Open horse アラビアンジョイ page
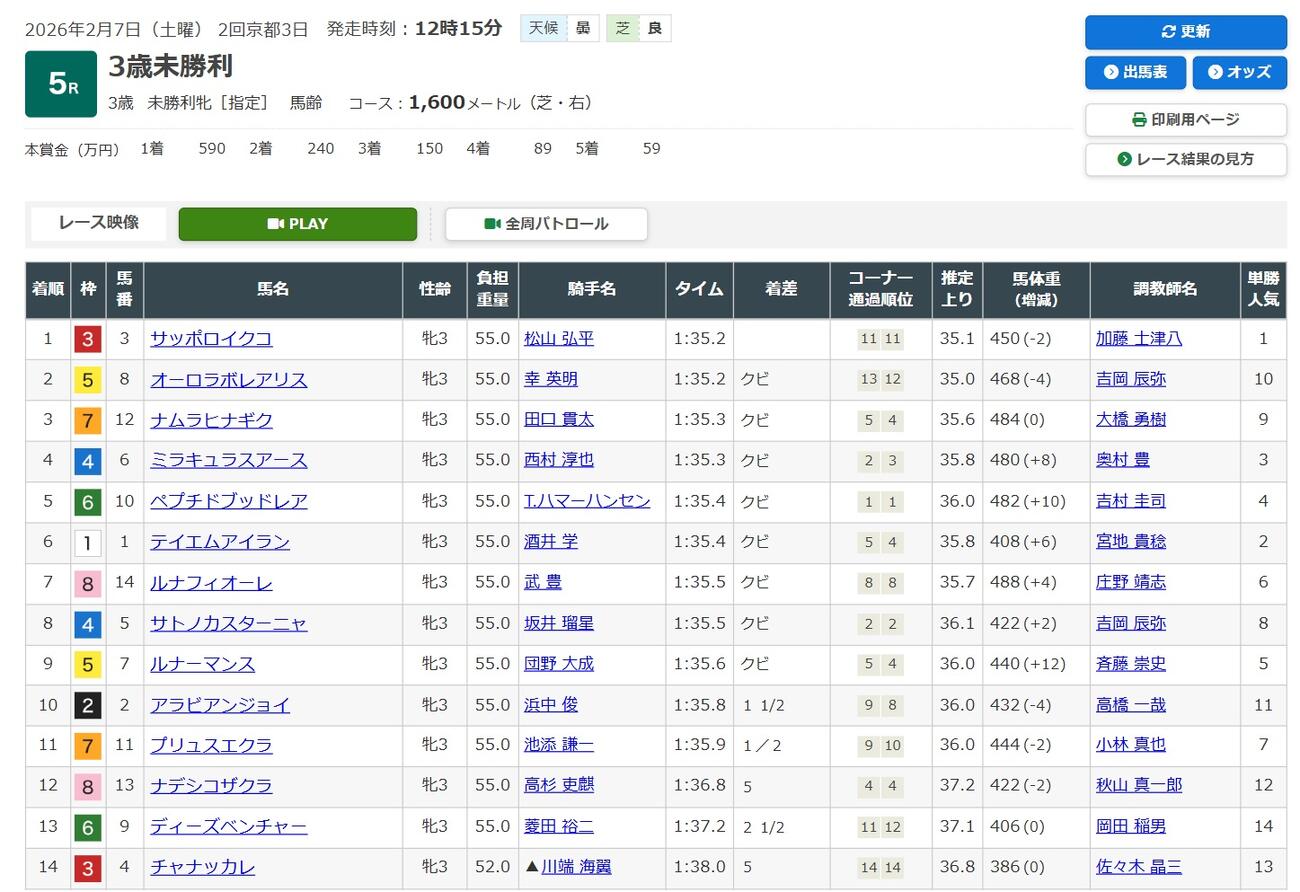This screenshot has height=892, width=1300. click(x=220, y=705)
